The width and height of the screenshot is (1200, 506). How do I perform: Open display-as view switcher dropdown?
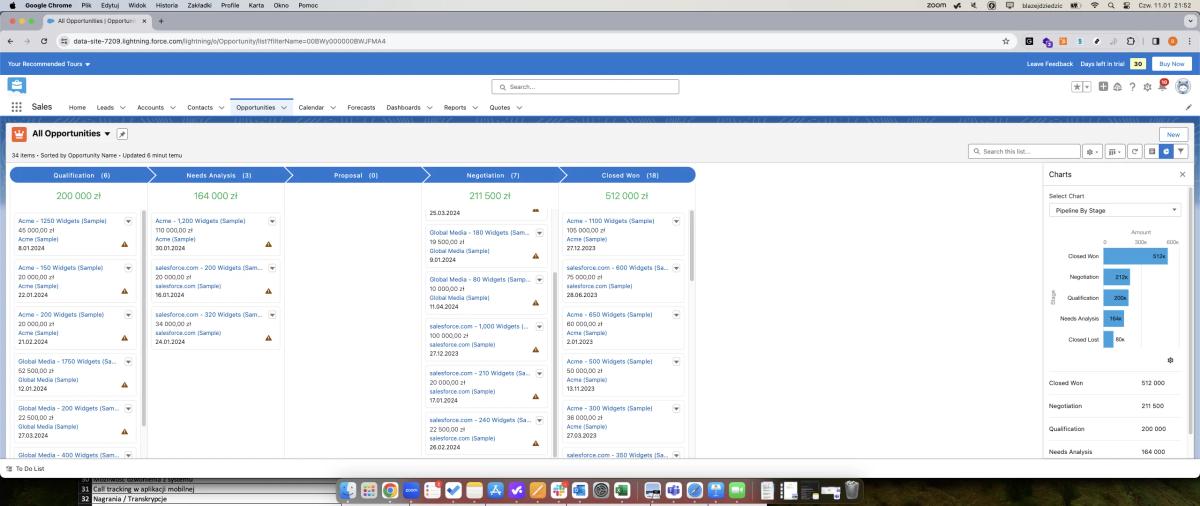click(x=1116, y=151)
